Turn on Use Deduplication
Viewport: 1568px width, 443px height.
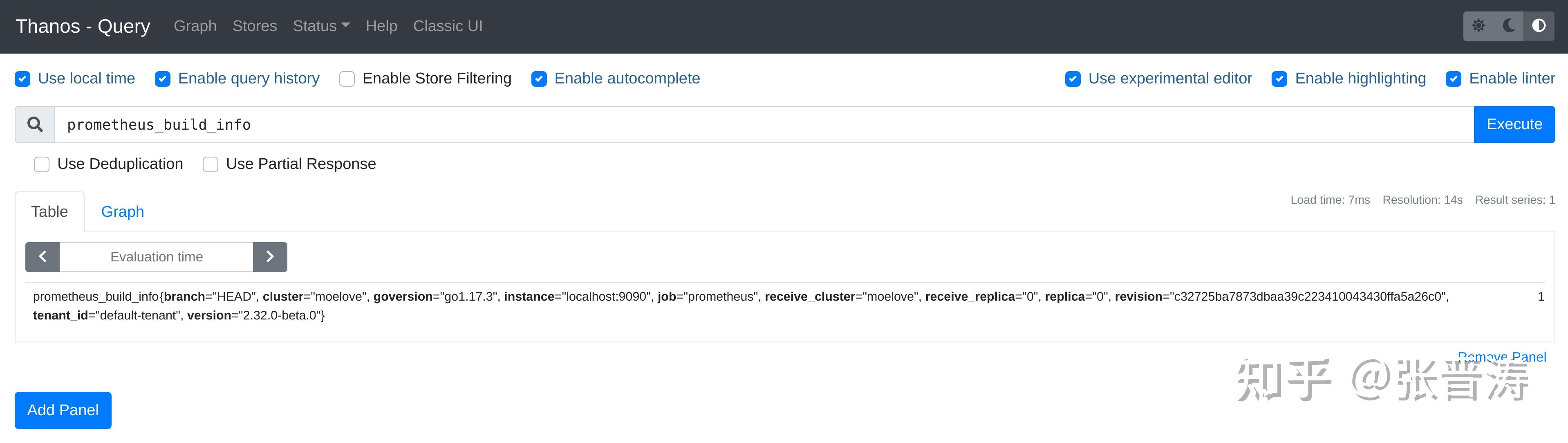point(41,164)
